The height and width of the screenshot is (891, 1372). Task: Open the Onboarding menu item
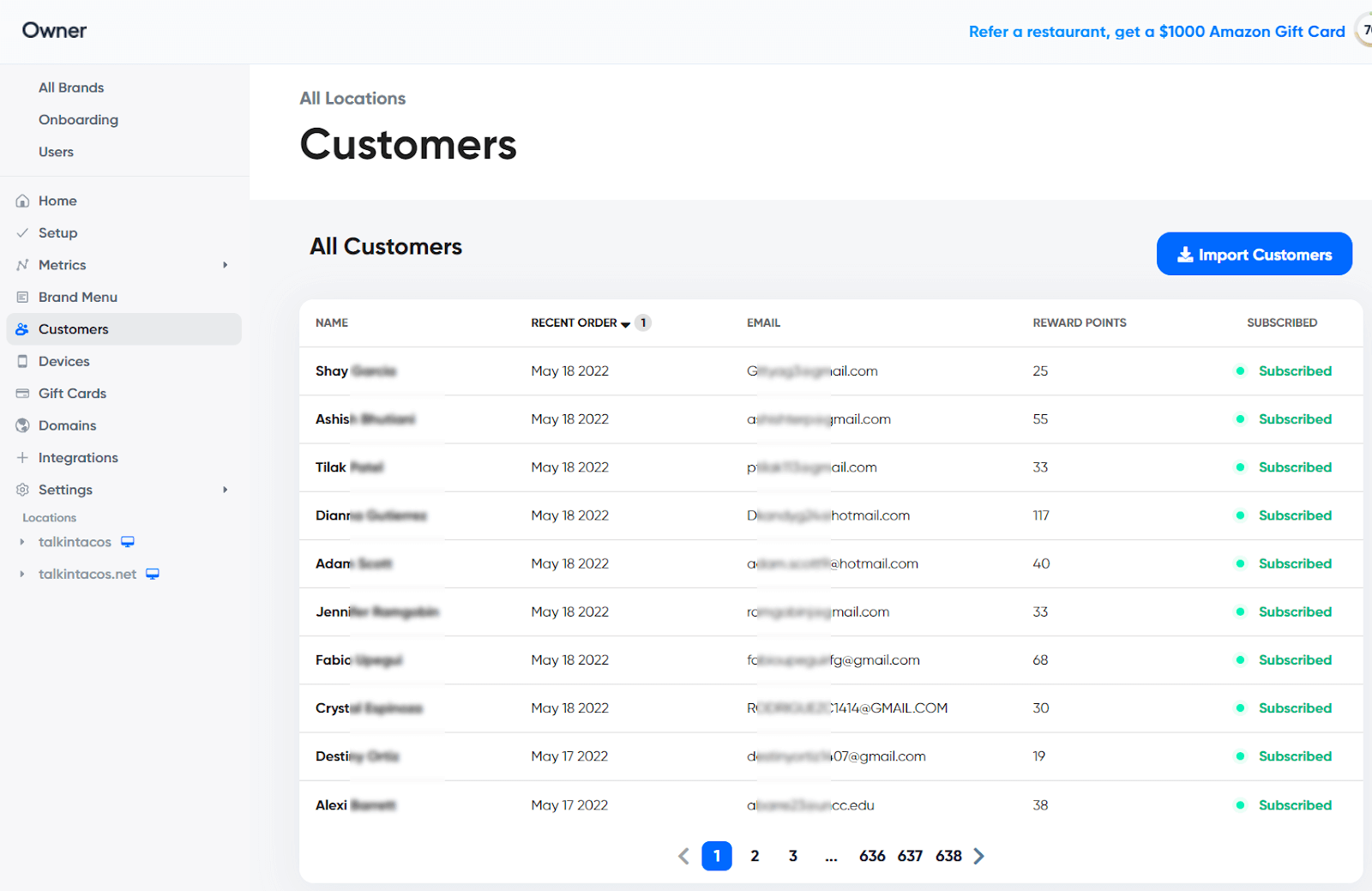point(78,119)
